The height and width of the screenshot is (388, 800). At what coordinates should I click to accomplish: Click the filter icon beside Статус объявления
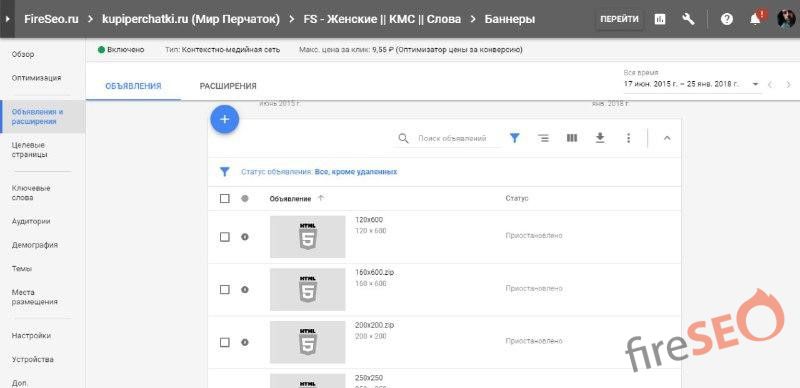tap(224, 172)
